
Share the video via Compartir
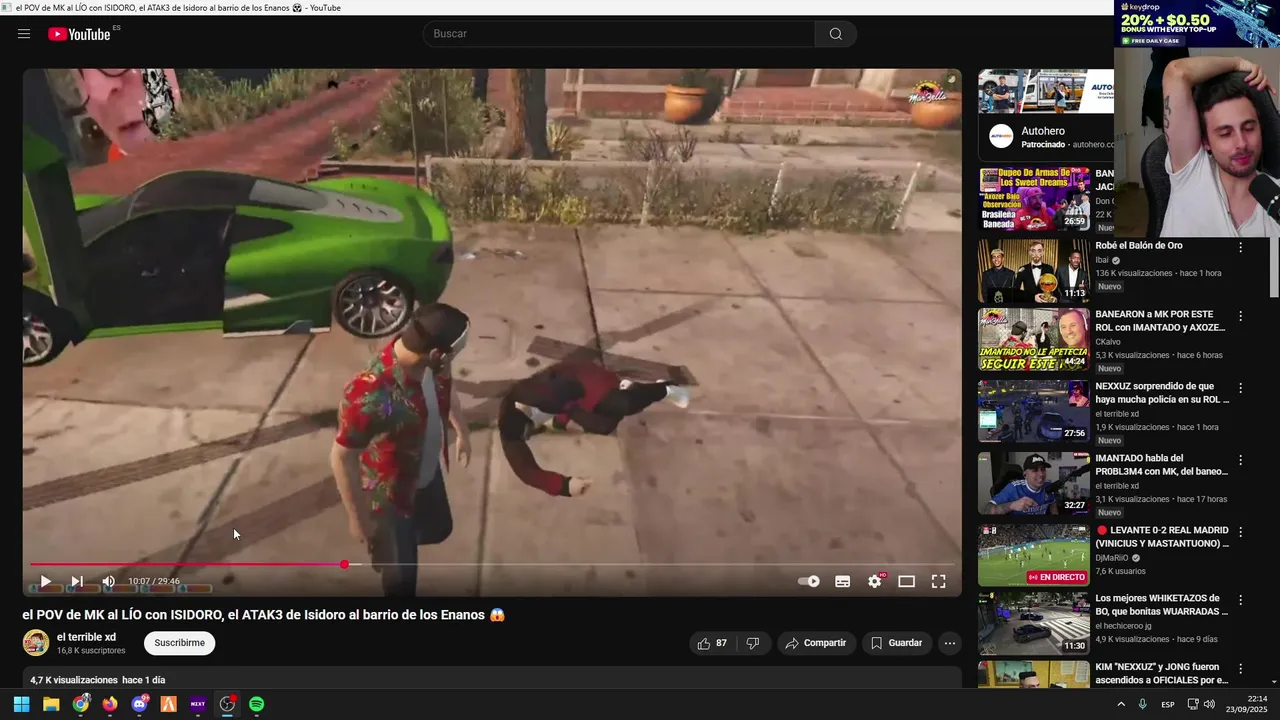[816, 643]
